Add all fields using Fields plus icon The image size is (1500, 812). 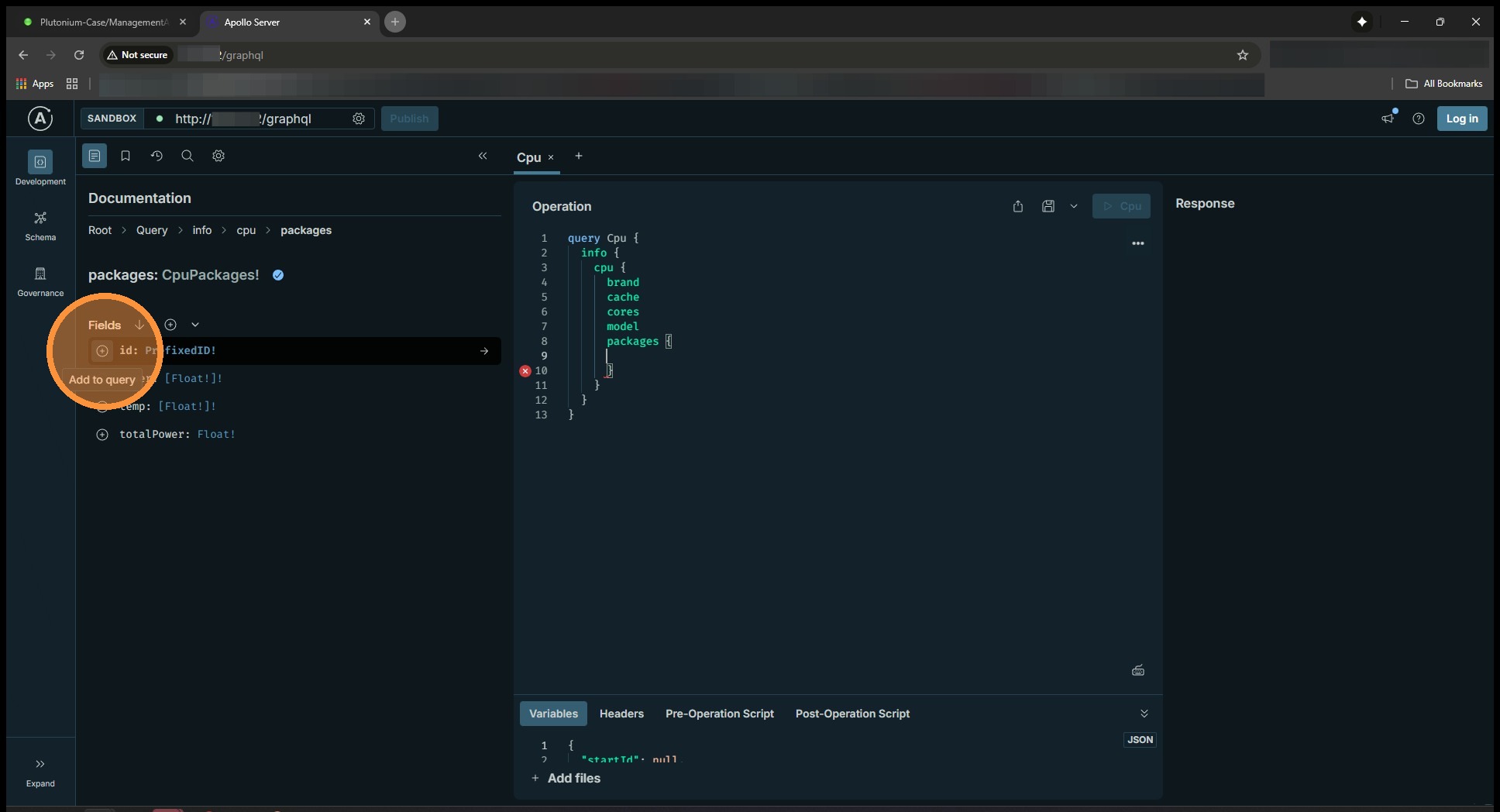(x=170, y=325)
